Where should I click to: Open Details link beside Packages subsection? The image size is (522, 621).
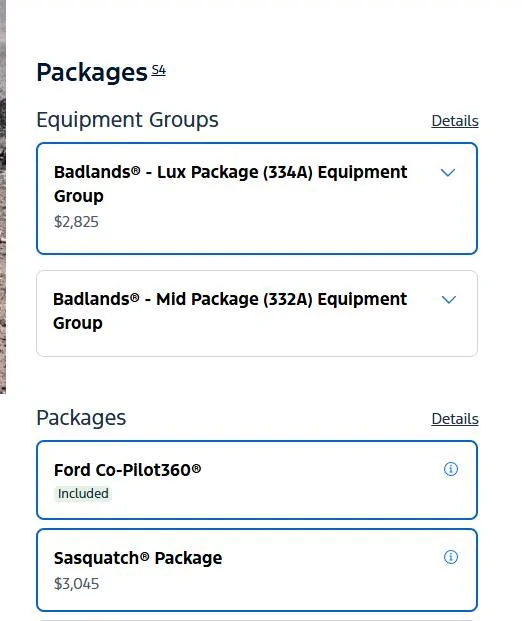tap(455, 419)
